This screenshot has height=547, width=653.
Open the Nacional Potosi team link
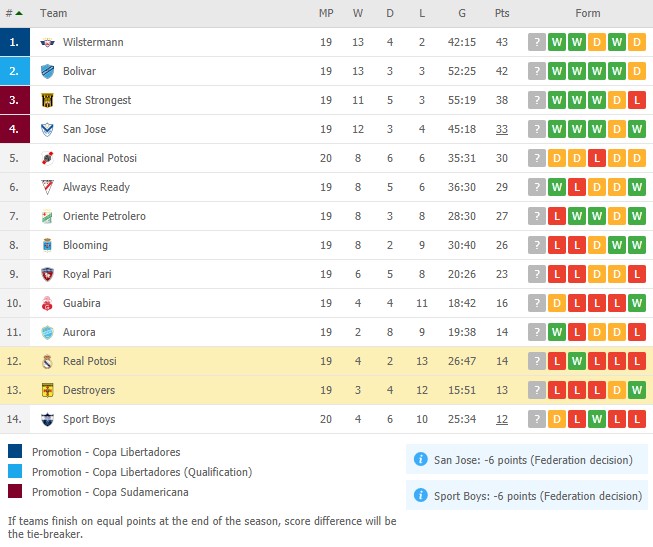(x=100, y=158)
